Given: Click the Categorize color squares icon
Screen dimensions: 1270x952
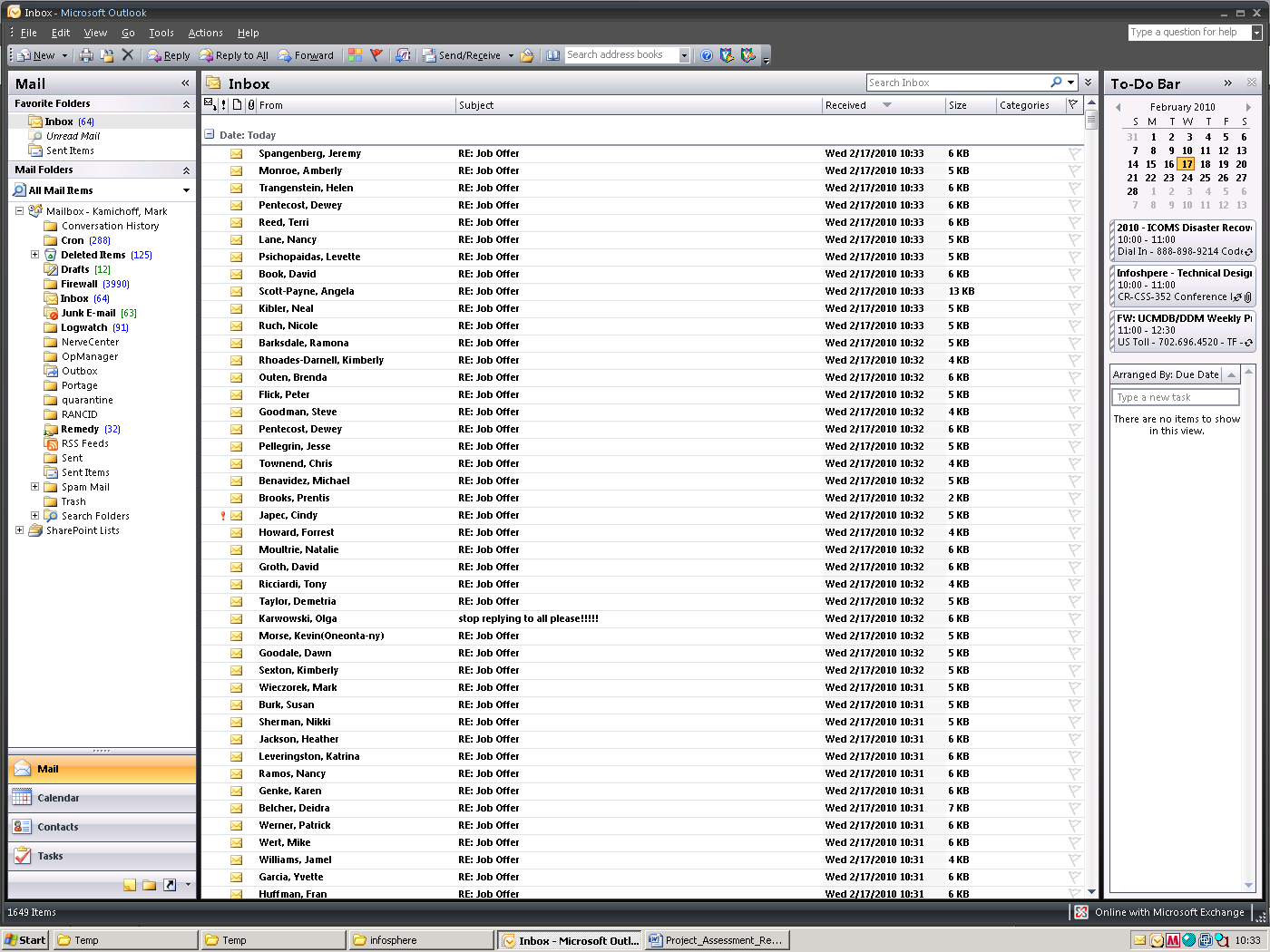Looking at the screenshot, I should pyautogui.click(x=355, y=55).
